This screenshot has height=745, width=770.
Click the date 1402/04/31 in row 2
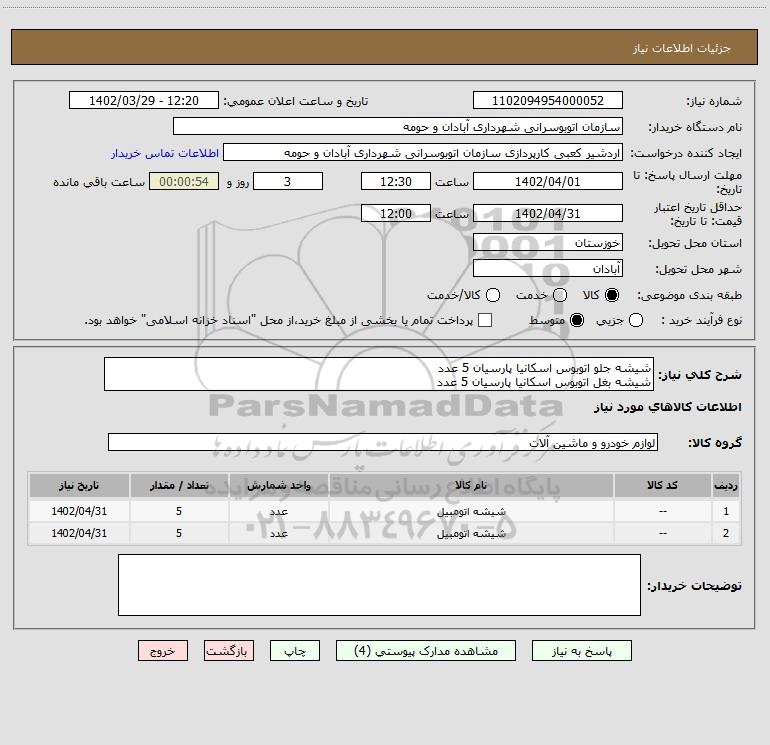[79, 533]
